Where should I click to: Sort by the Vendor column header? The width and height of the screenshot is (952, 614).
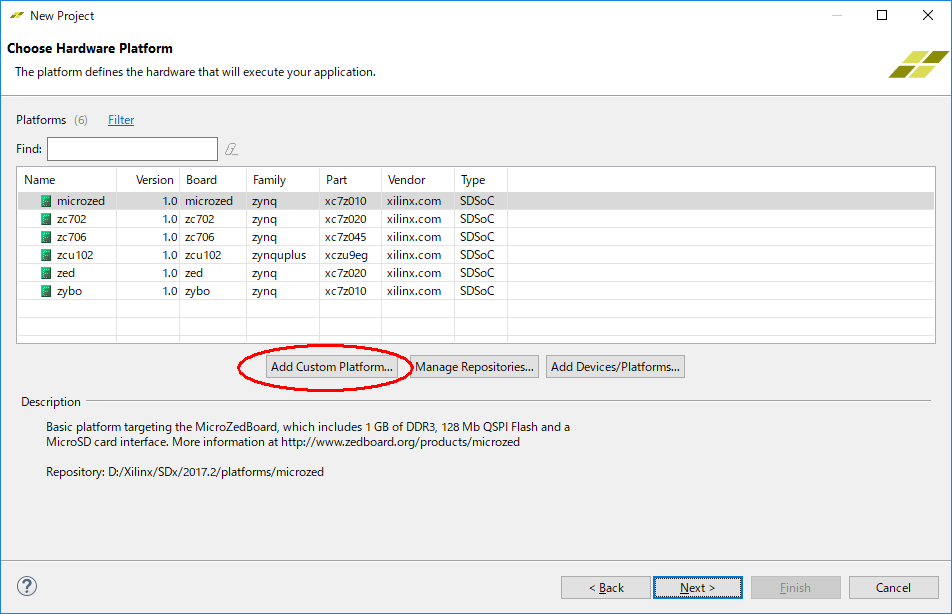coord(417,180)
